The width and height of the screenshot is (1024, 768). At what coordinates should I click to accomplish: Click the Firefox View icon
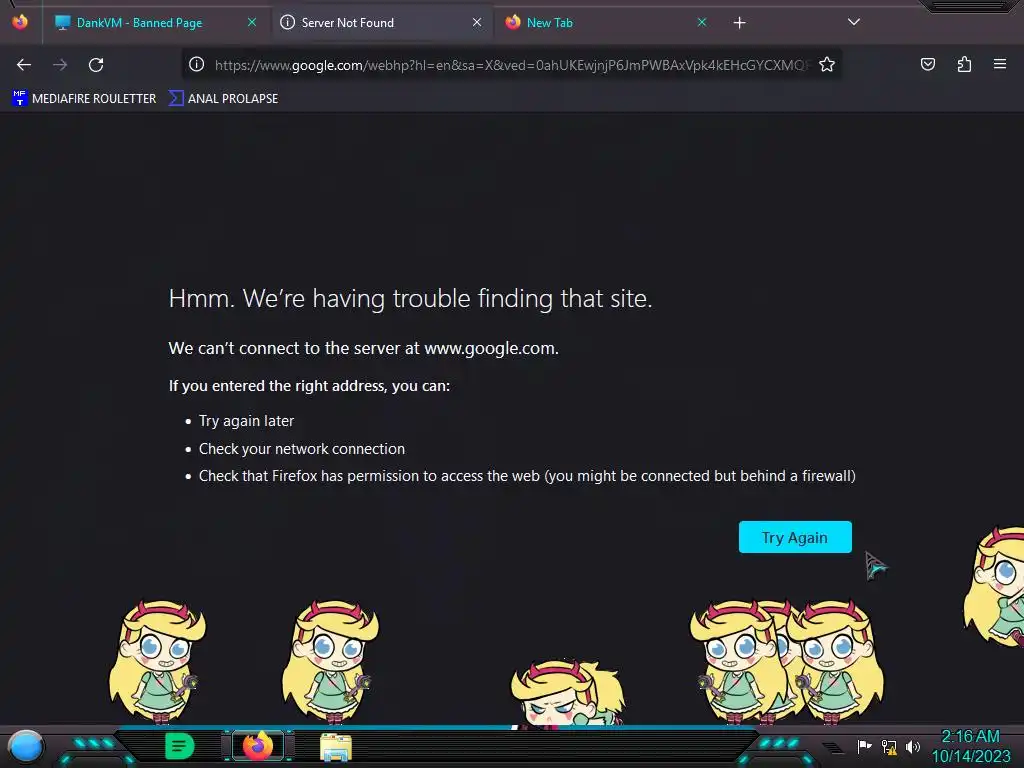tap(20, 22)
